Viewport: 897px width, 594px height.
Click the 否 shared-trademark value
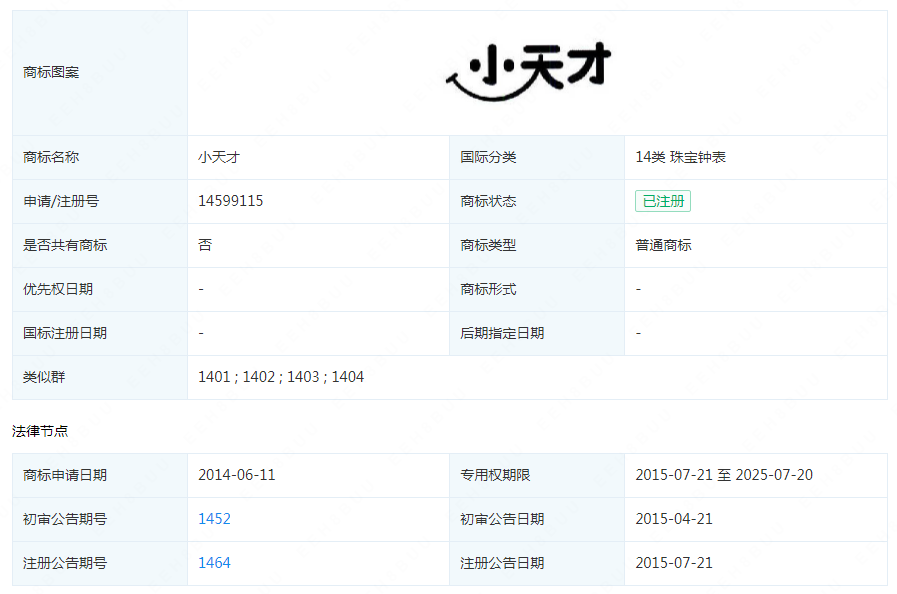pos(205,245)
